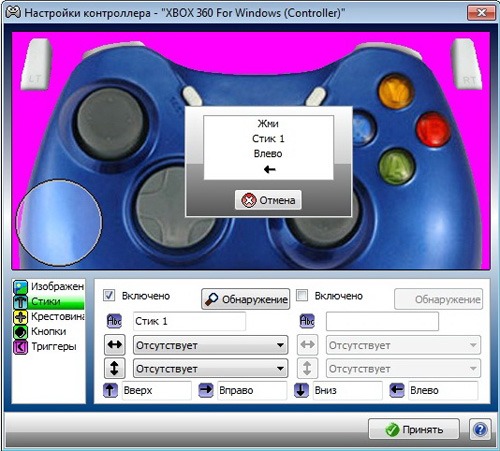Choose the Кнопки list item
Screen dimensions: 500x451
(x=49, y=331)
